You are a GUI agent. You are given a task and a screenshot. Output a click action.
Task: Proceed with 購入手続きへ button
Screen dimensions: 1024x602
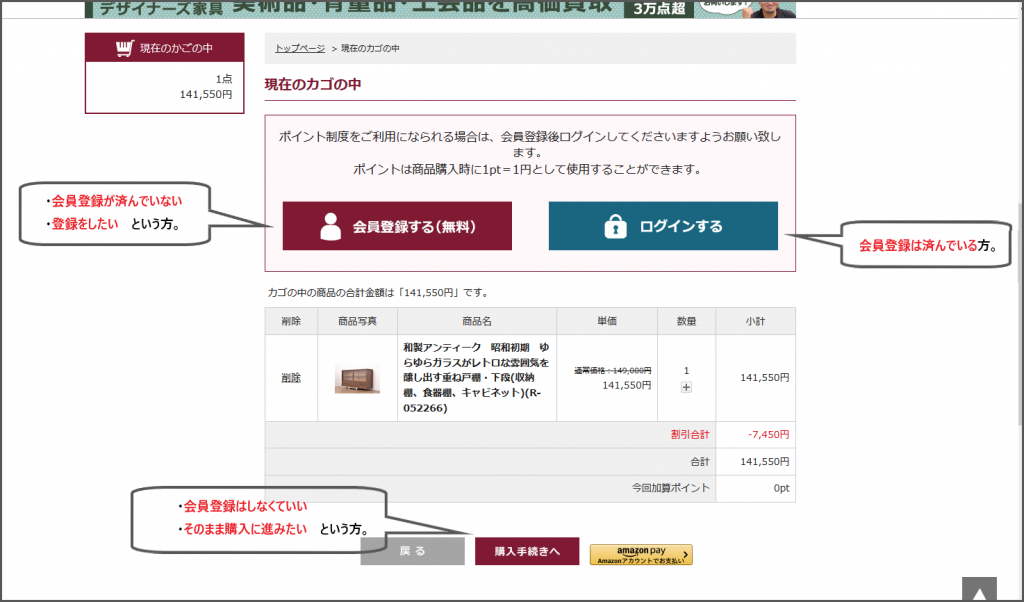tap(527, 551)
